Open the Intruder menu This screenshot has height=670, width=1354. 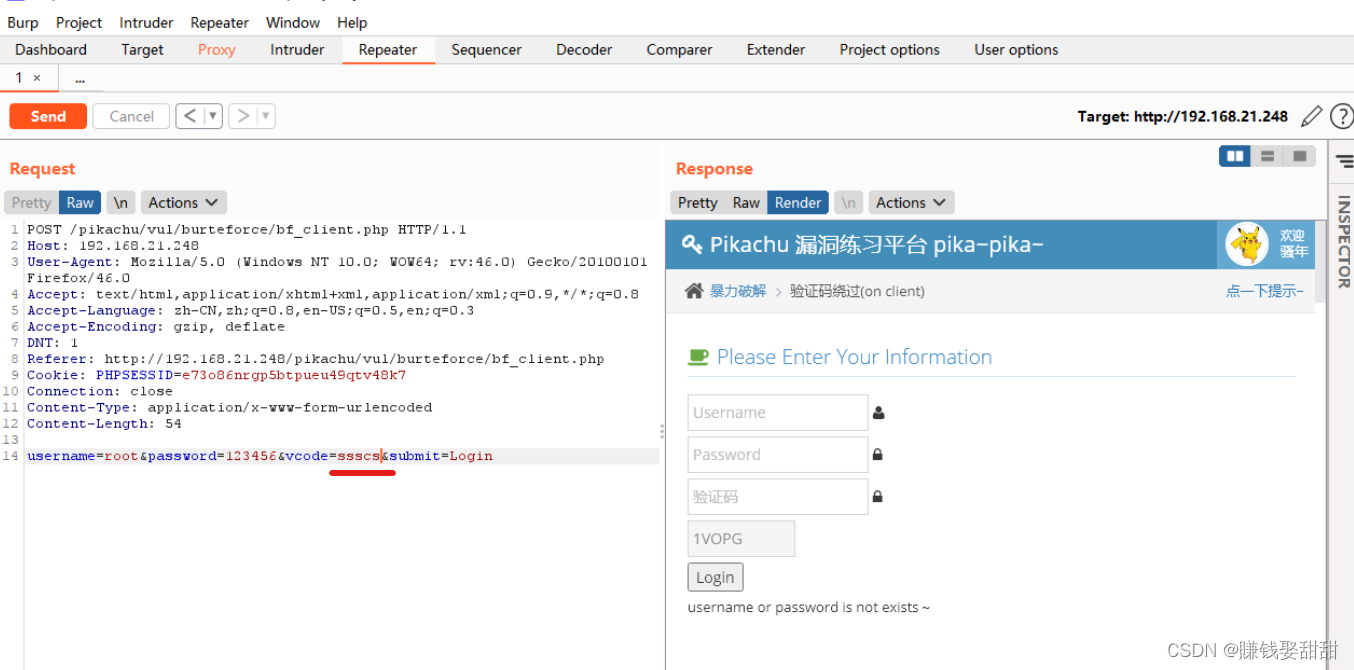pos(146,22)
